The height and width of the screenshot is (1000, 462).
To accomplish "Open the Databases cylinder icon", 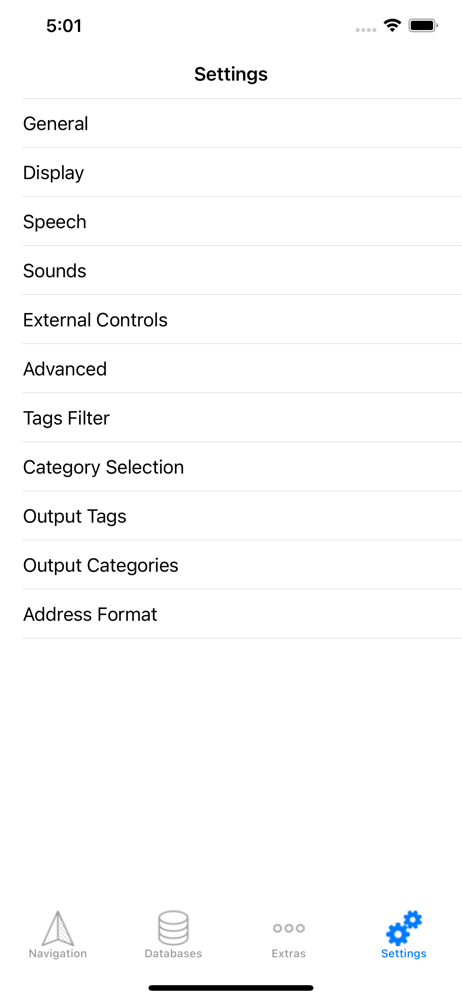I will click(174, 928).
